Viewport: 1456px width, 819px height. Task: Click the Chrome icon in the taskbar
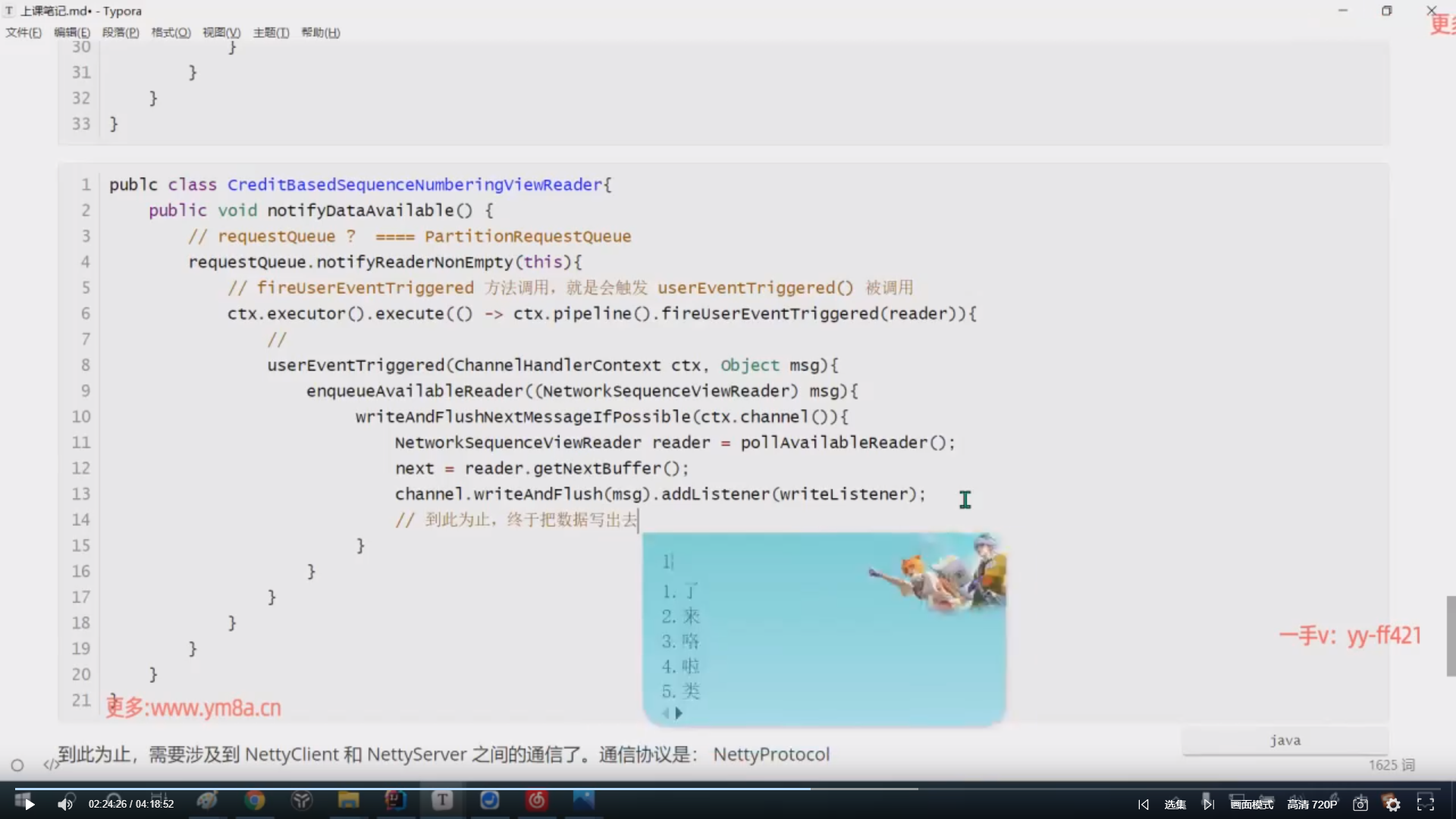[255, 800]
